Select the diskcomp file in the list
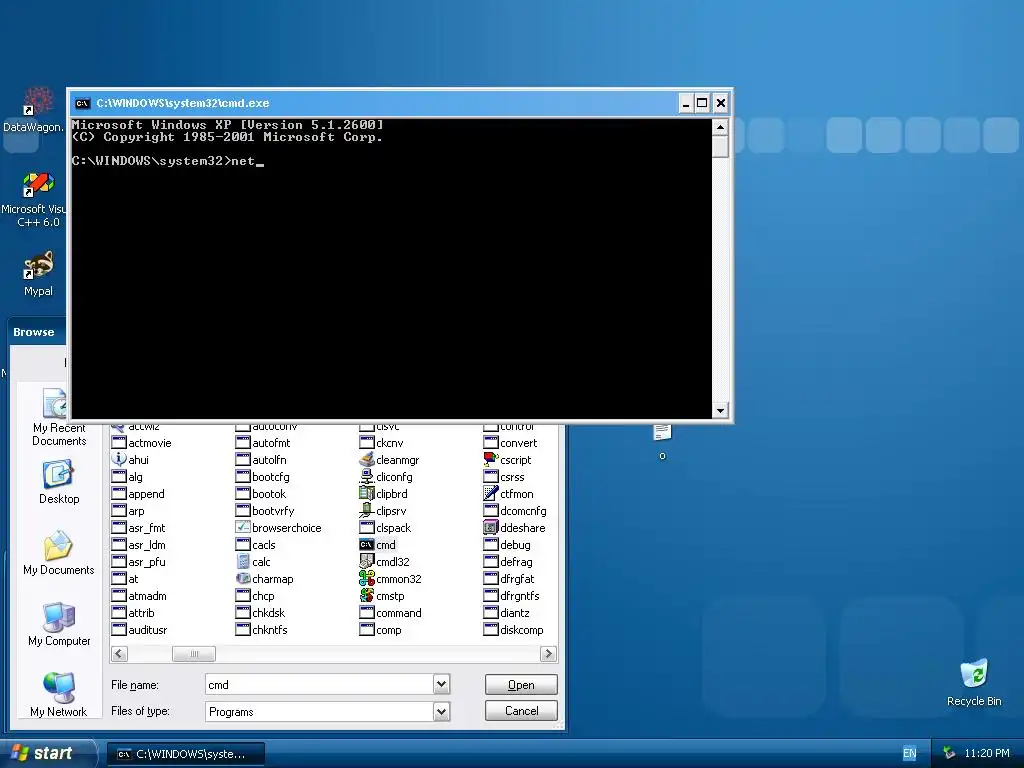 pyautogui.click(x=513, y=630)
